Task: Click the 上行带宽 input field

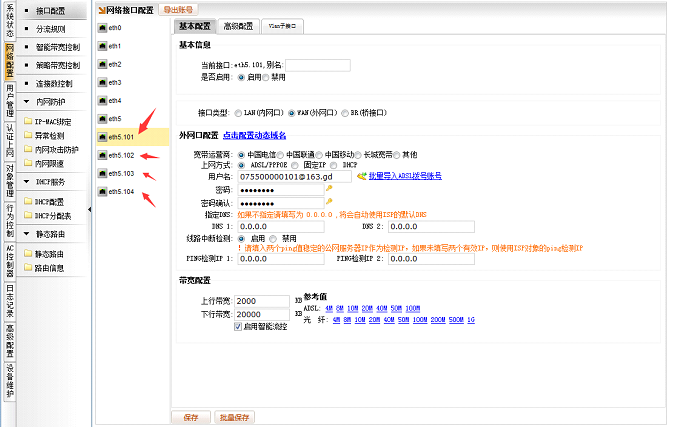Action: click(x=262, y=301)
